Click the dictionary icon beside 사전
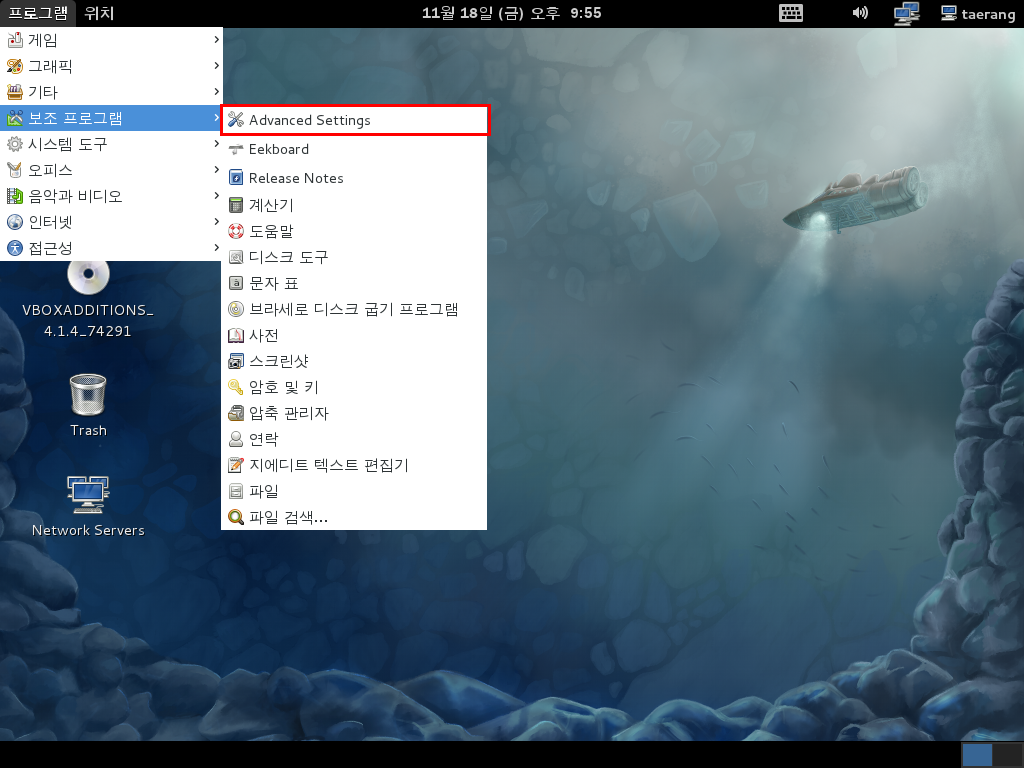Screen dimensions: 1024x768 point(236,336)
